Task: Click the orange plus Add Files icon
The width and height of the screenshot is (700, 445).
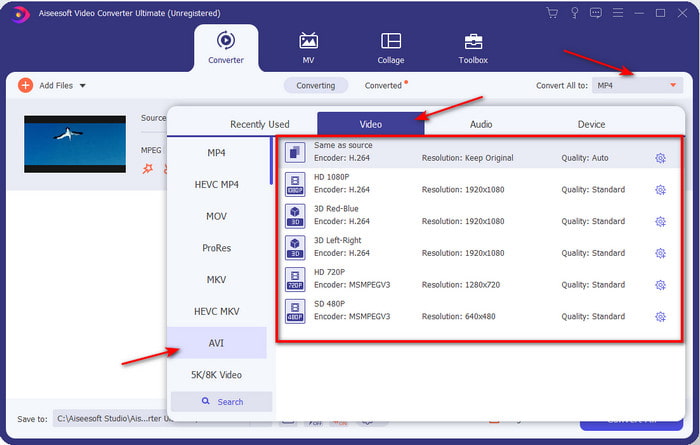Action: tap(25, 85)
